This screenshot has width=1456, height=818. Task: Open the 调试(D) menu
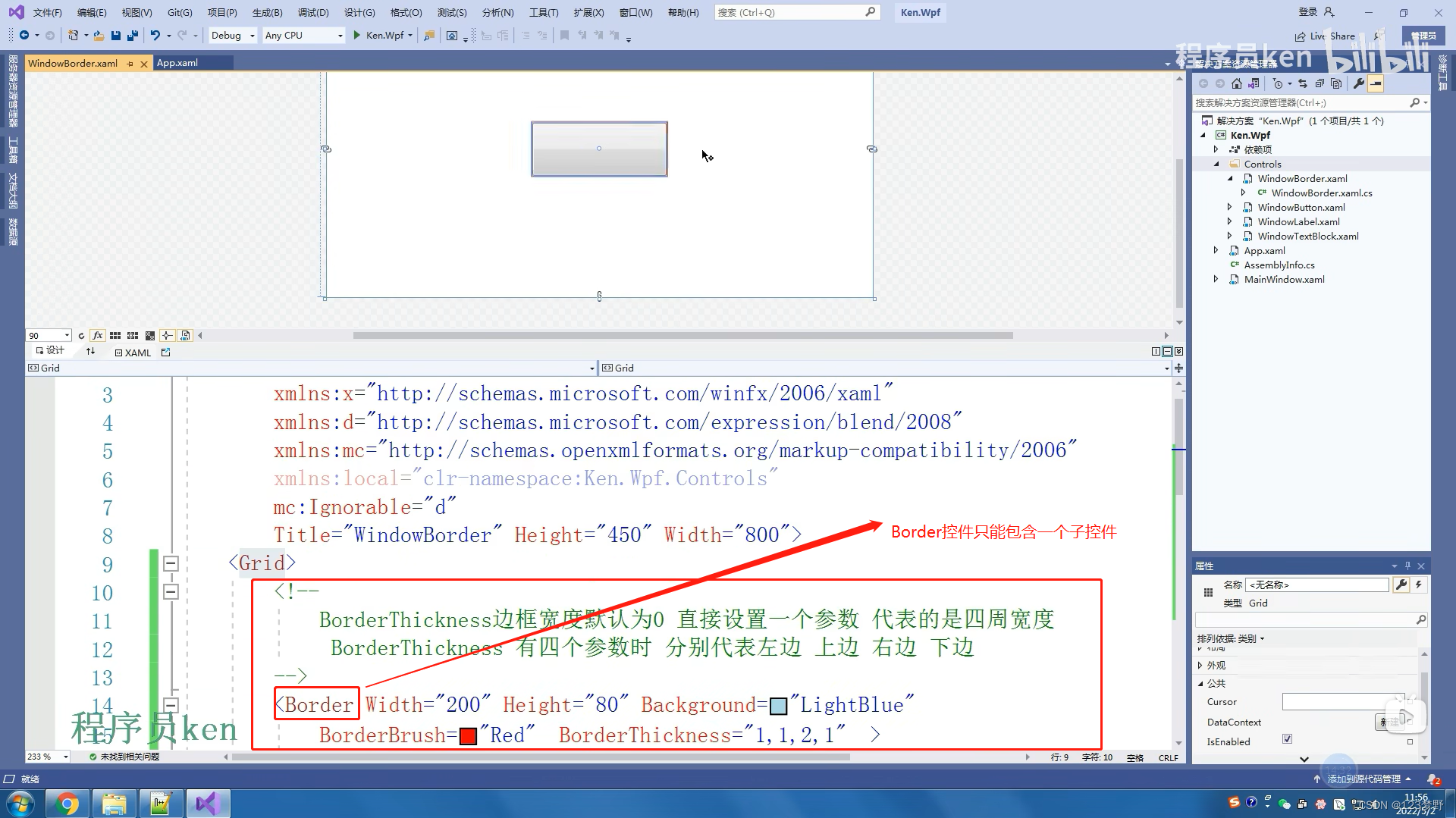(313, 13)
